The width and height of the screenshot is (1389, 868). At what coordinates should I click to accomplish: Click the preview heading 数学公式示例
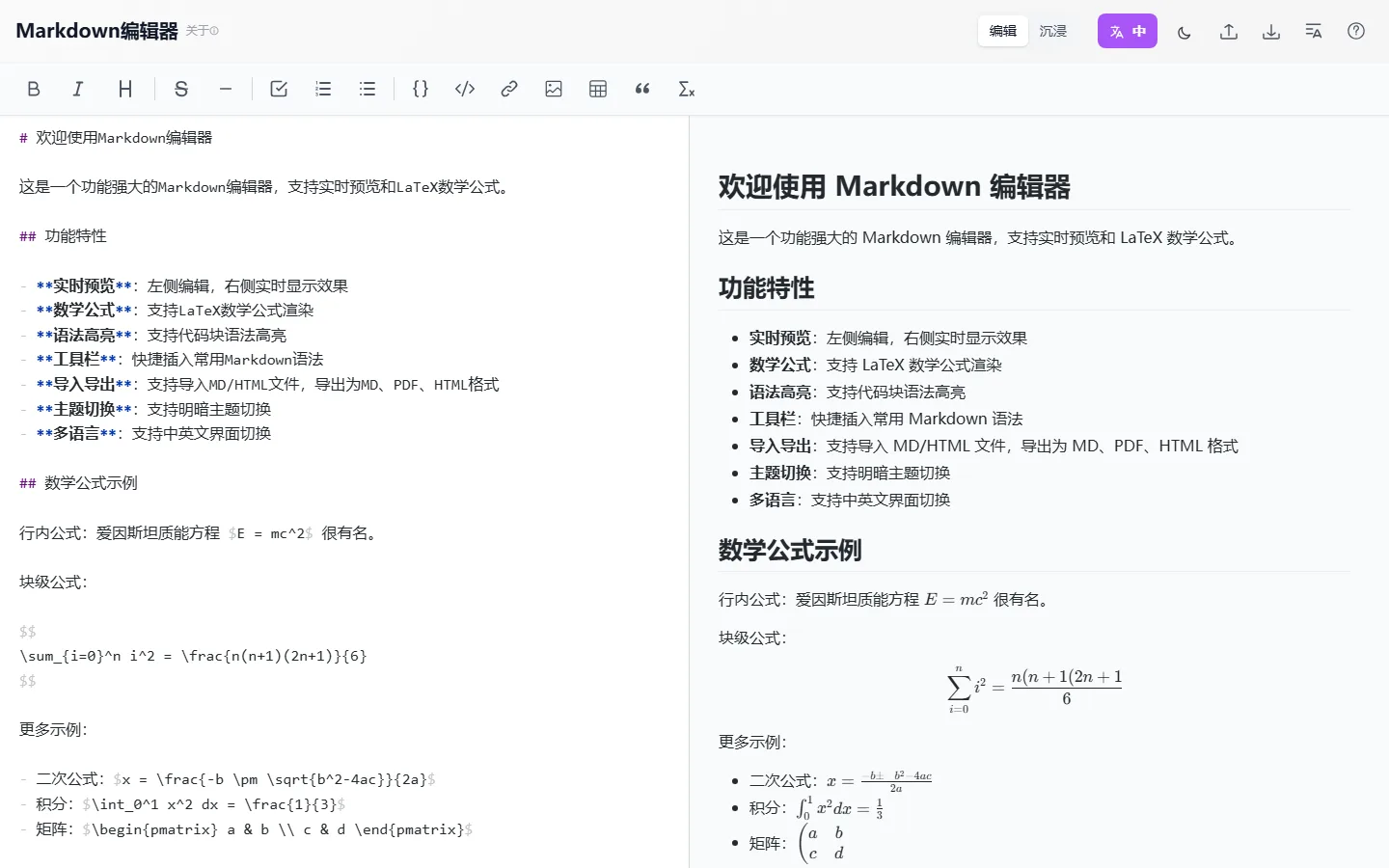[790, 550]
